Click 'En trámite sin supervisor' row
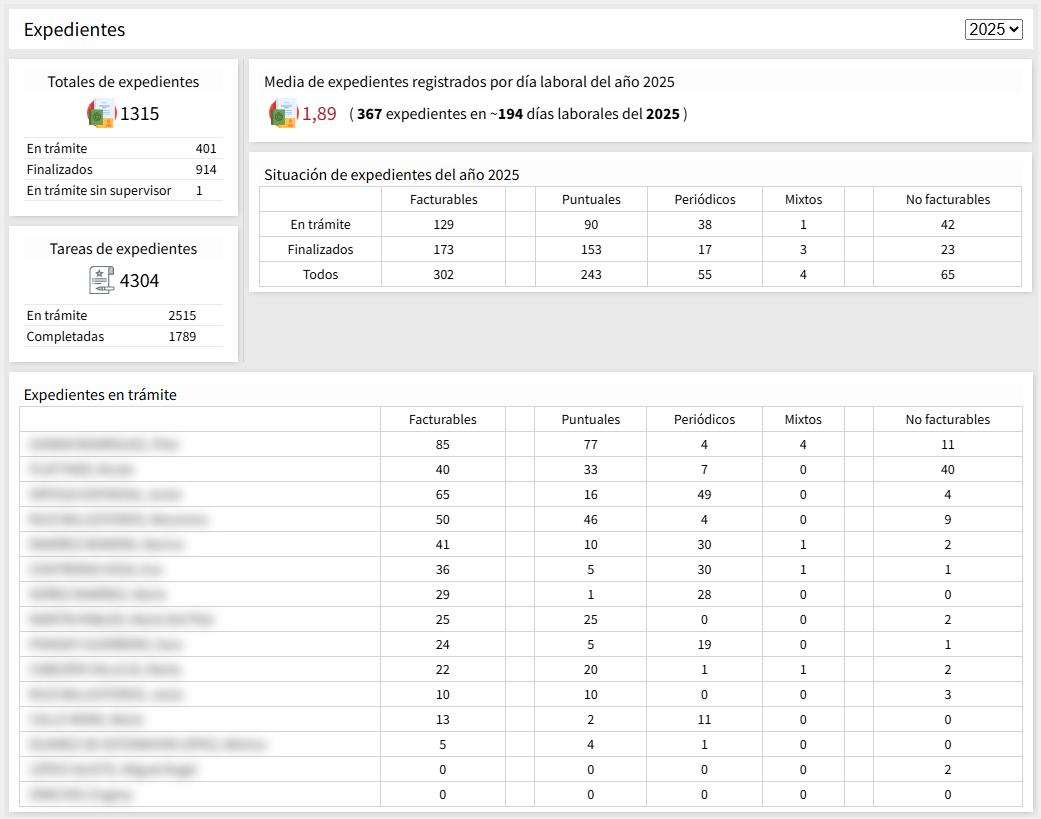The width and height of the screenshot is (1041, 819). tap(122, 191)
